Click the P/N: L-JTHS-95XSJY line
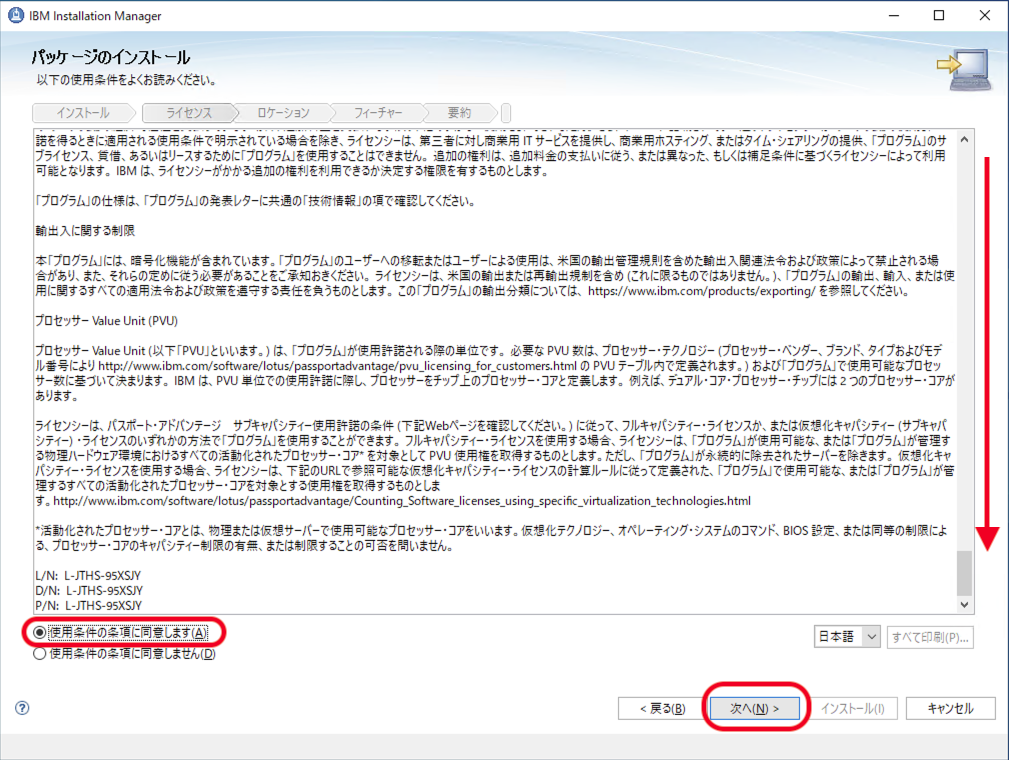This screenshot has width=1009, height=760. coord(88,606)
